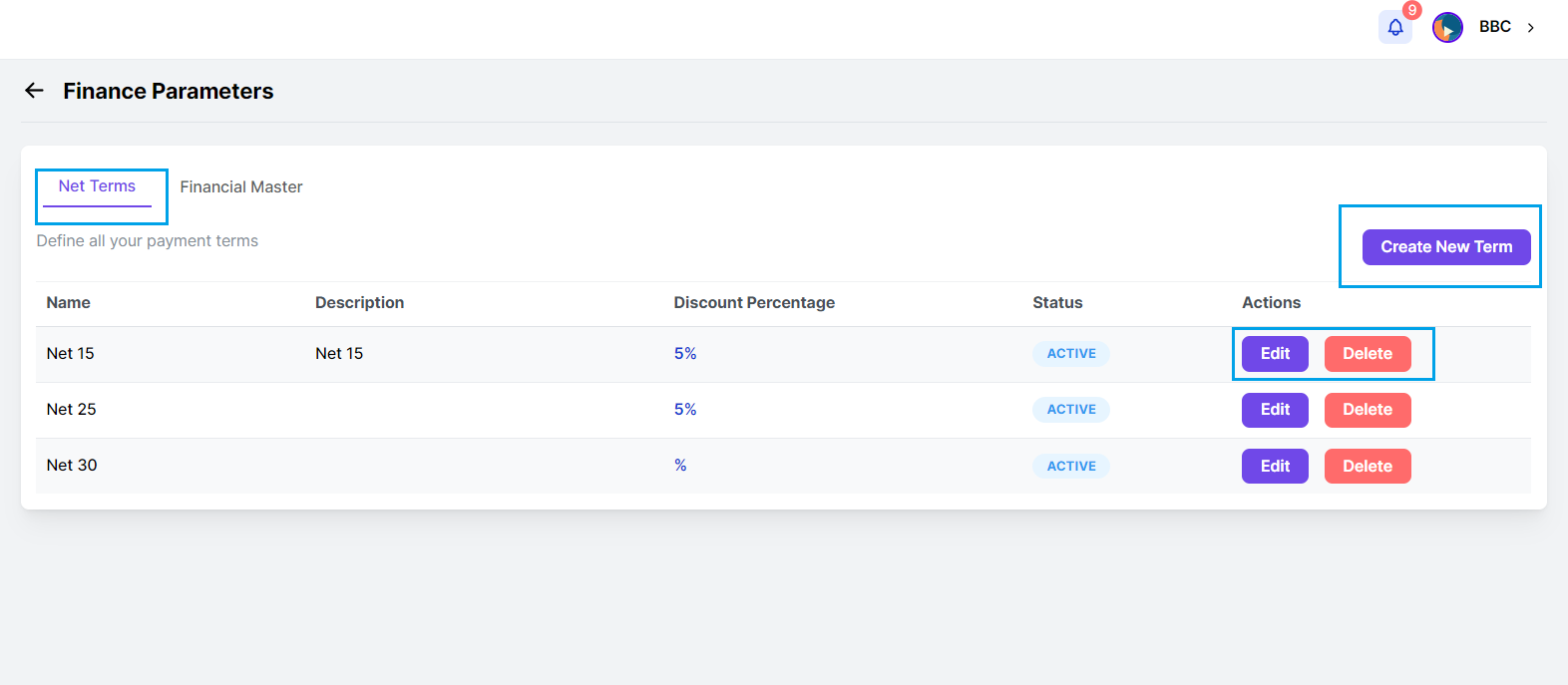Click the Net 30 name cell
The height and width of the screenshot is (685, 1568).
72,466
